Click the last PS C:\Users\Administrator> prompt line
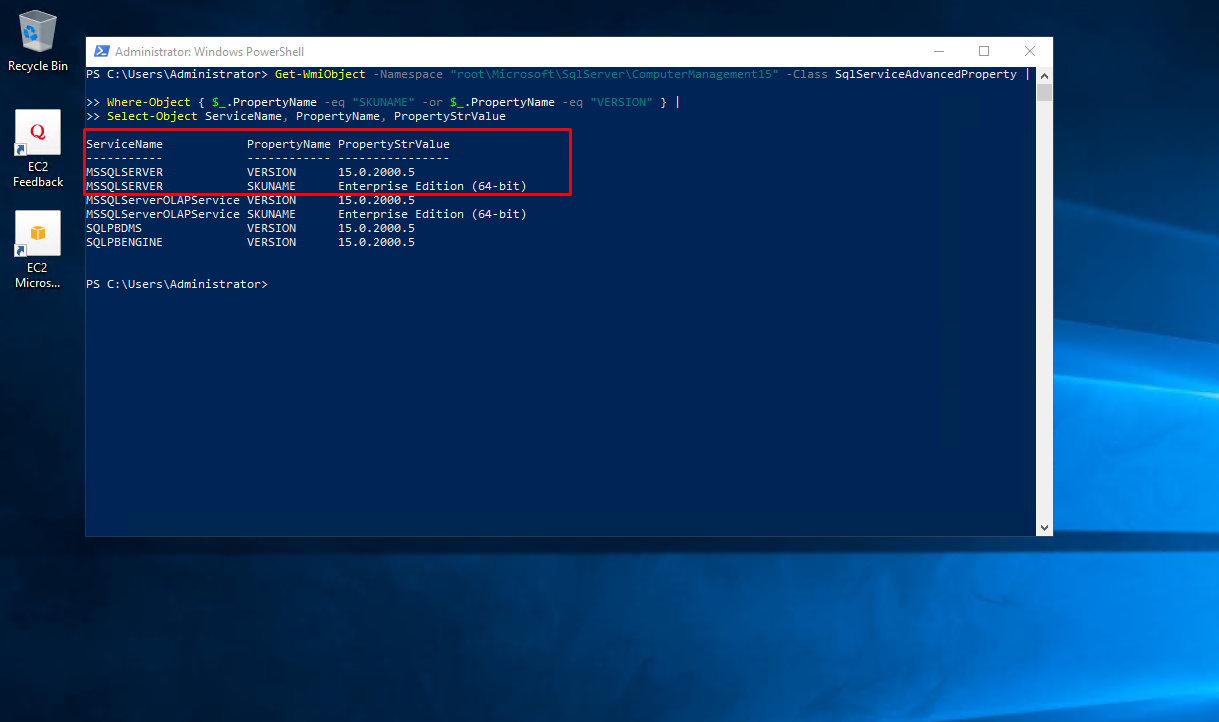1219x722 pixels. (x=177, y=284)
